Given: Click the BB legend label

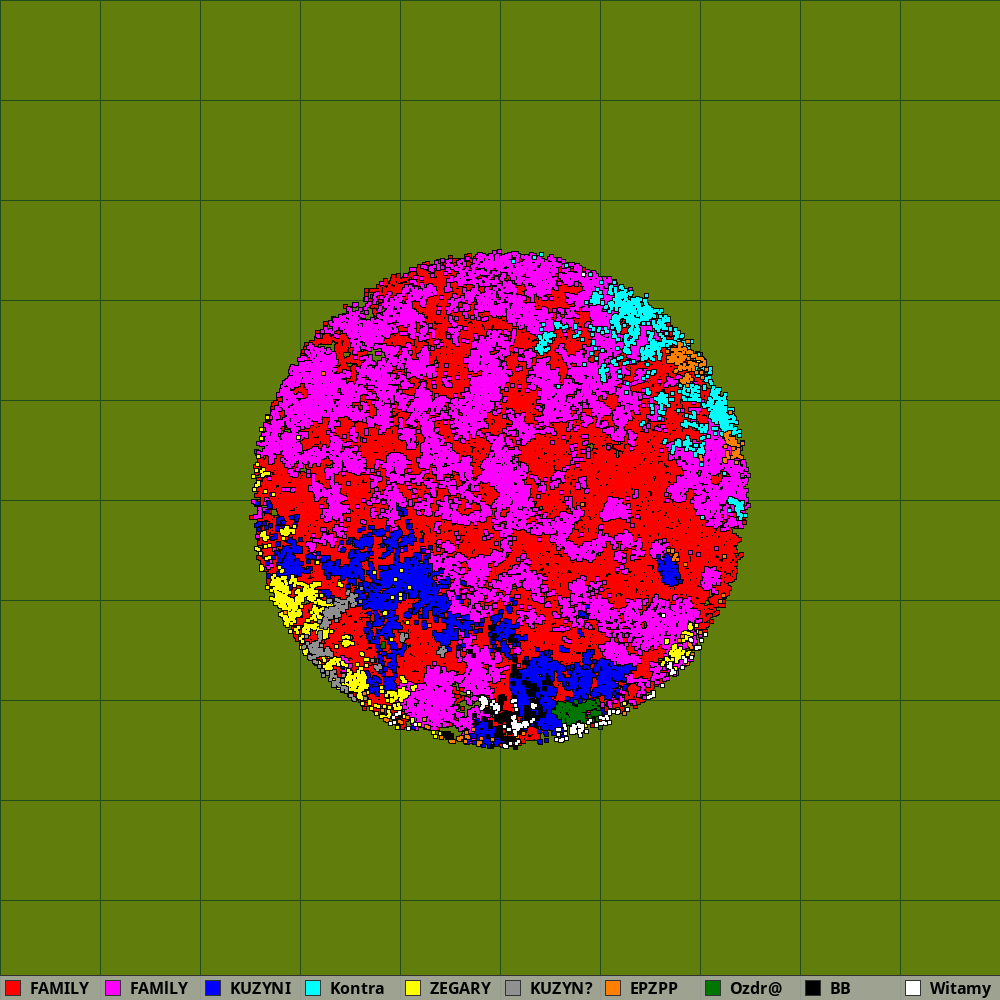Looking at the screenshot, I should (x=840, y=988).
